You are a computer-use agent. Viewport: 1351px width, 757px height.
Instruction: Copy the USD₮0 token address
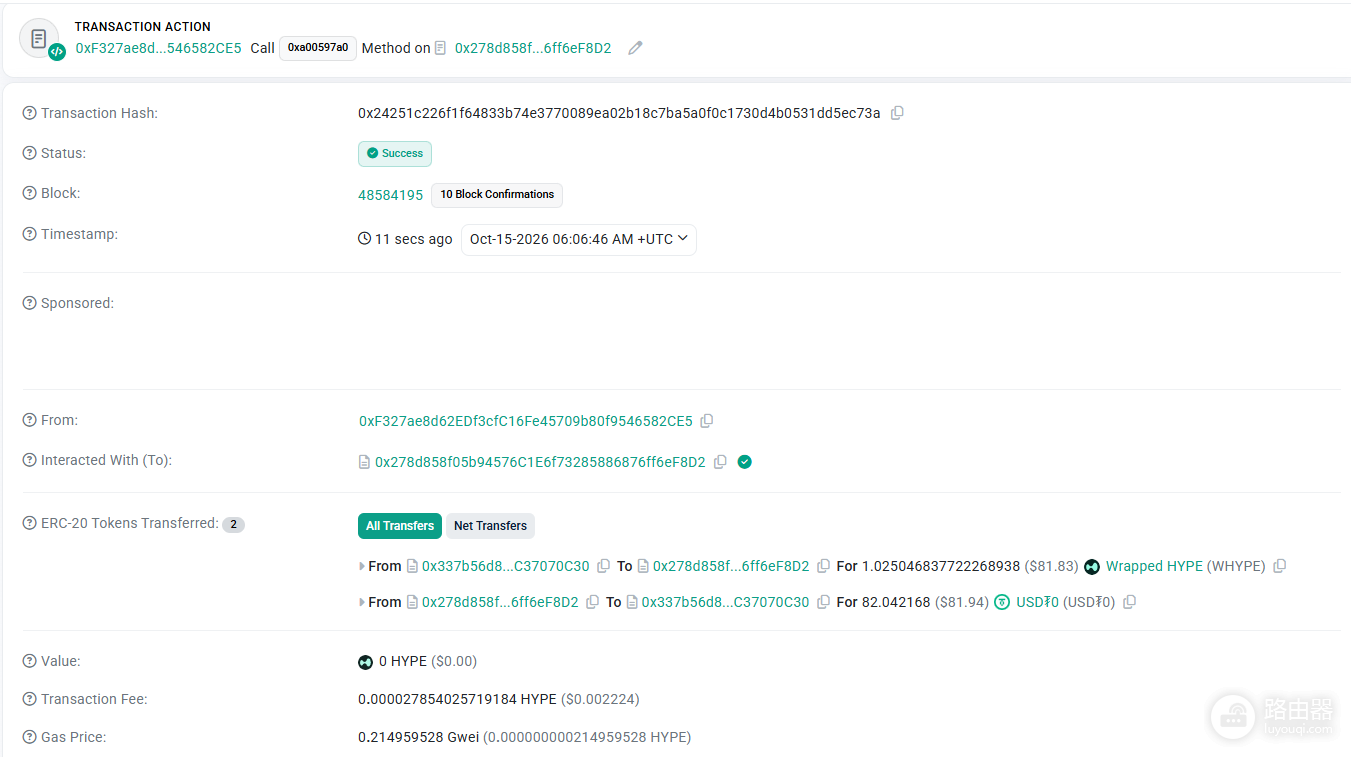pos(1129,602)
